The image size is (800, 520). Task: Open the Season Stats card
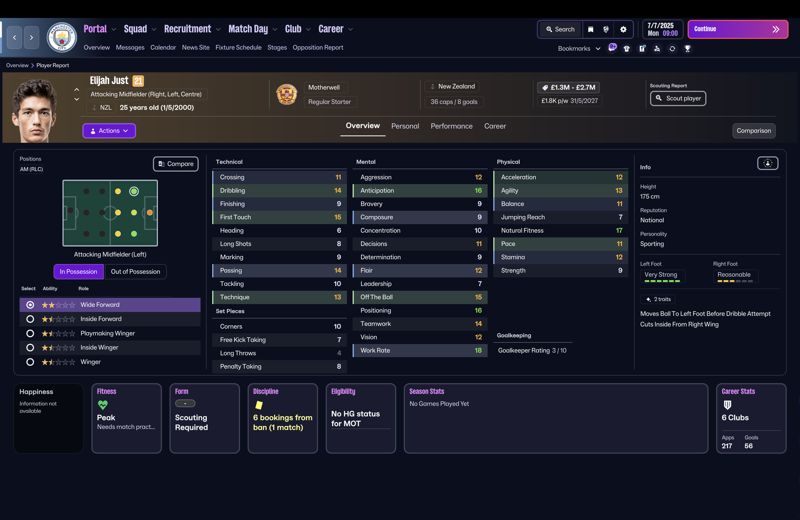pyautogui.click(x=556, y=418)
